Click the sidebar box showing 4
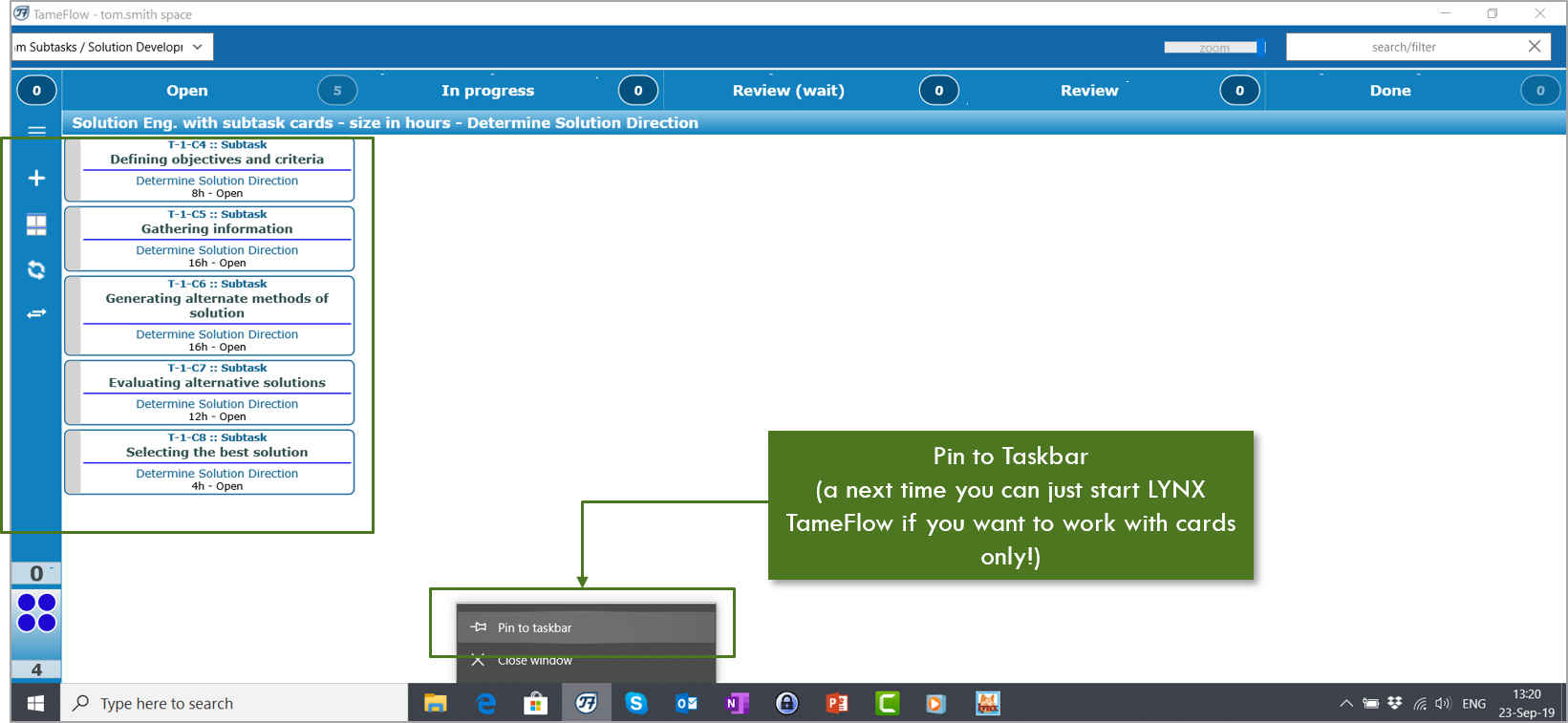 click(x=36, y=670)
